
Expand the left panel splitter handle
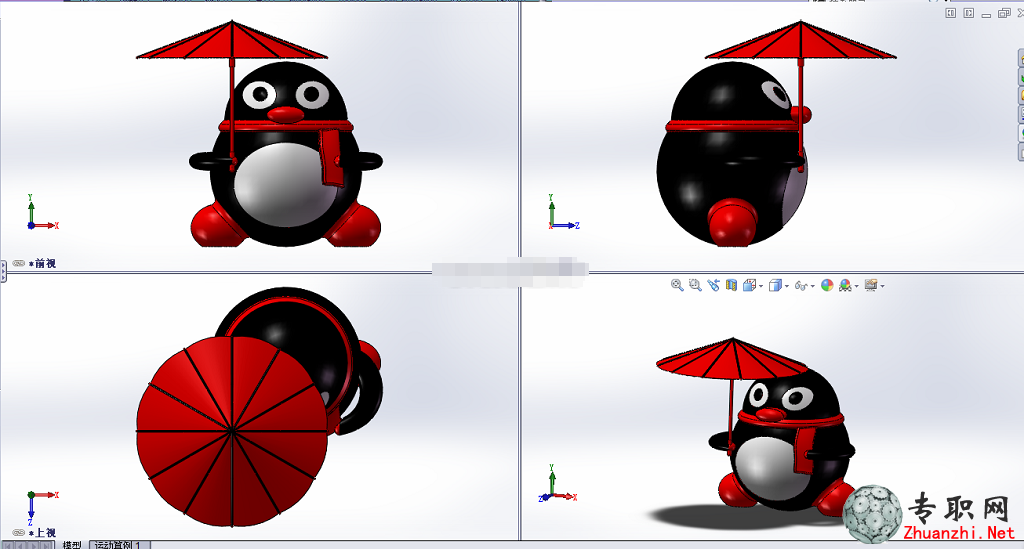(3, 270)
